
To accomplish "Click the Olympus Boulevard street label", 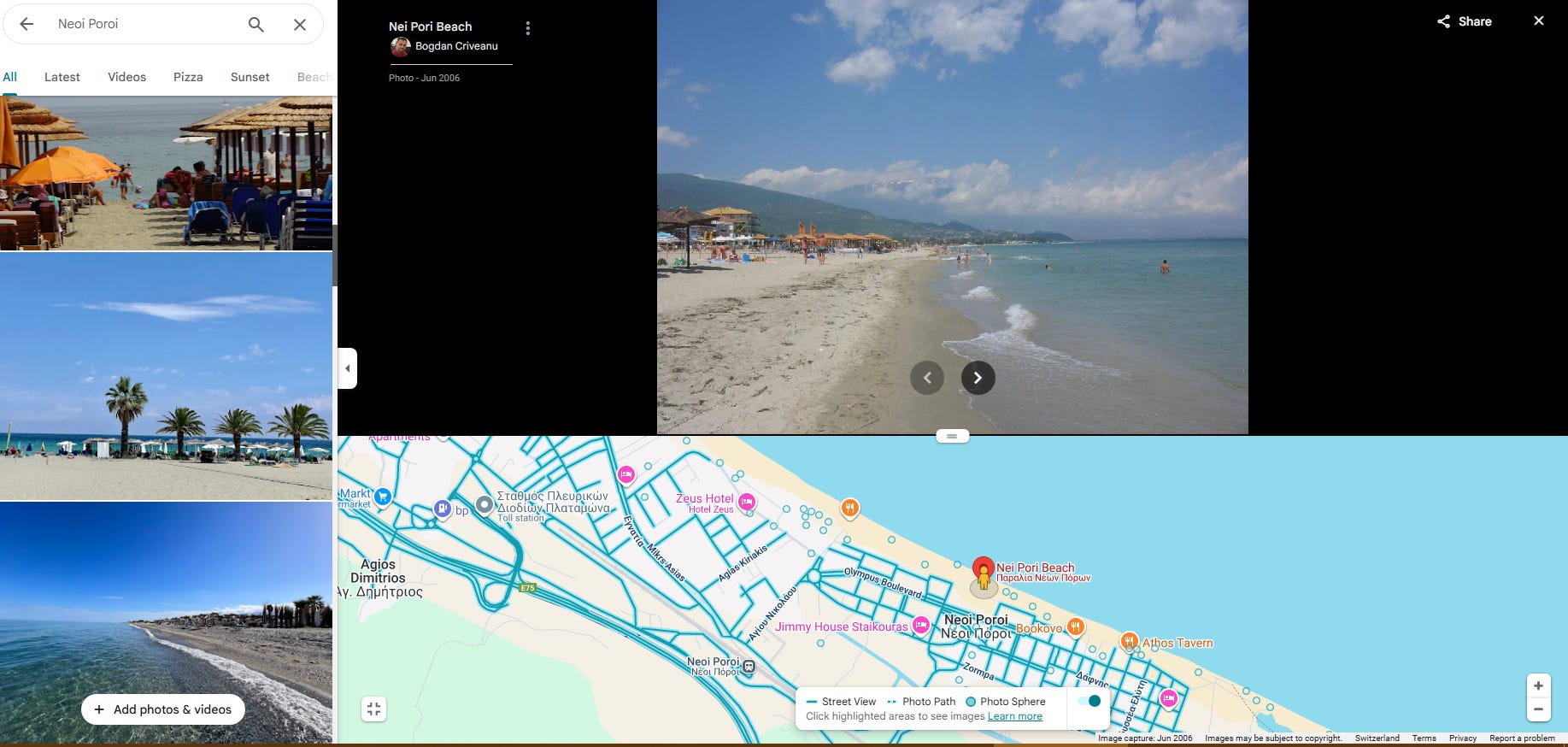I will (x=883, y=582).
